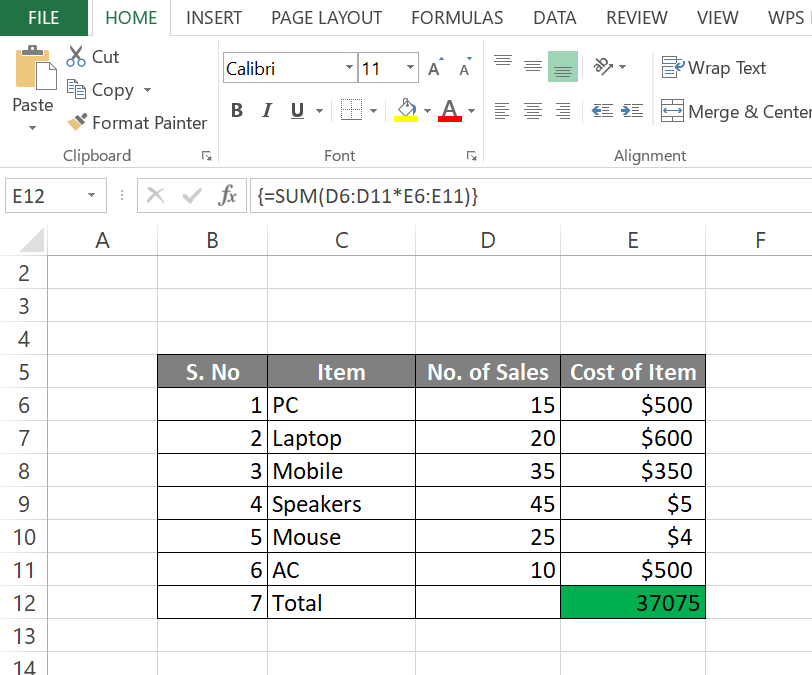Click the Cut scissors icon
The width and height of the screenshot is (812, 675).
coord(76,57)
